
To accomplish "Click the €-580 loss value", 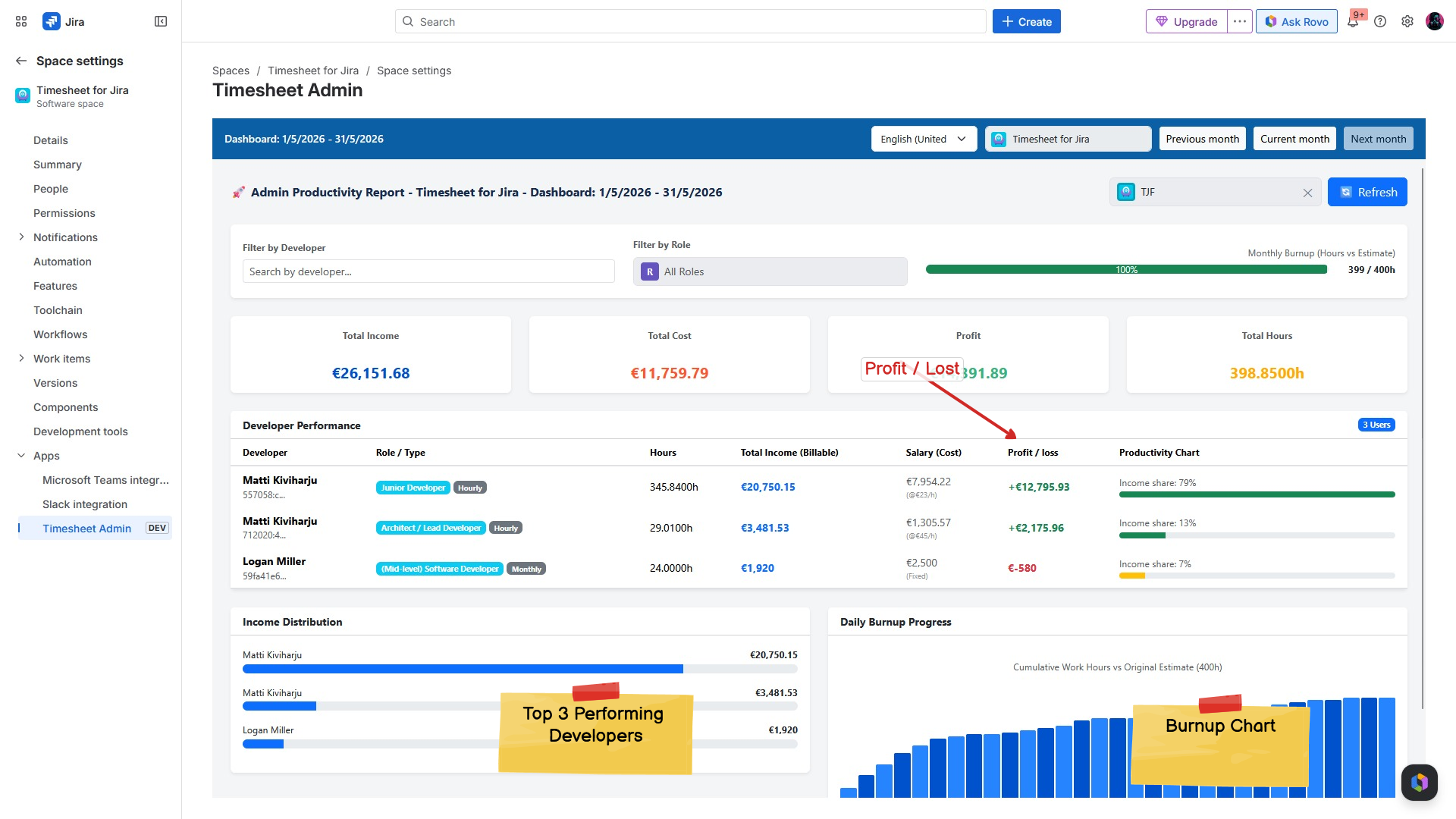I will [x=1021, y=568].
